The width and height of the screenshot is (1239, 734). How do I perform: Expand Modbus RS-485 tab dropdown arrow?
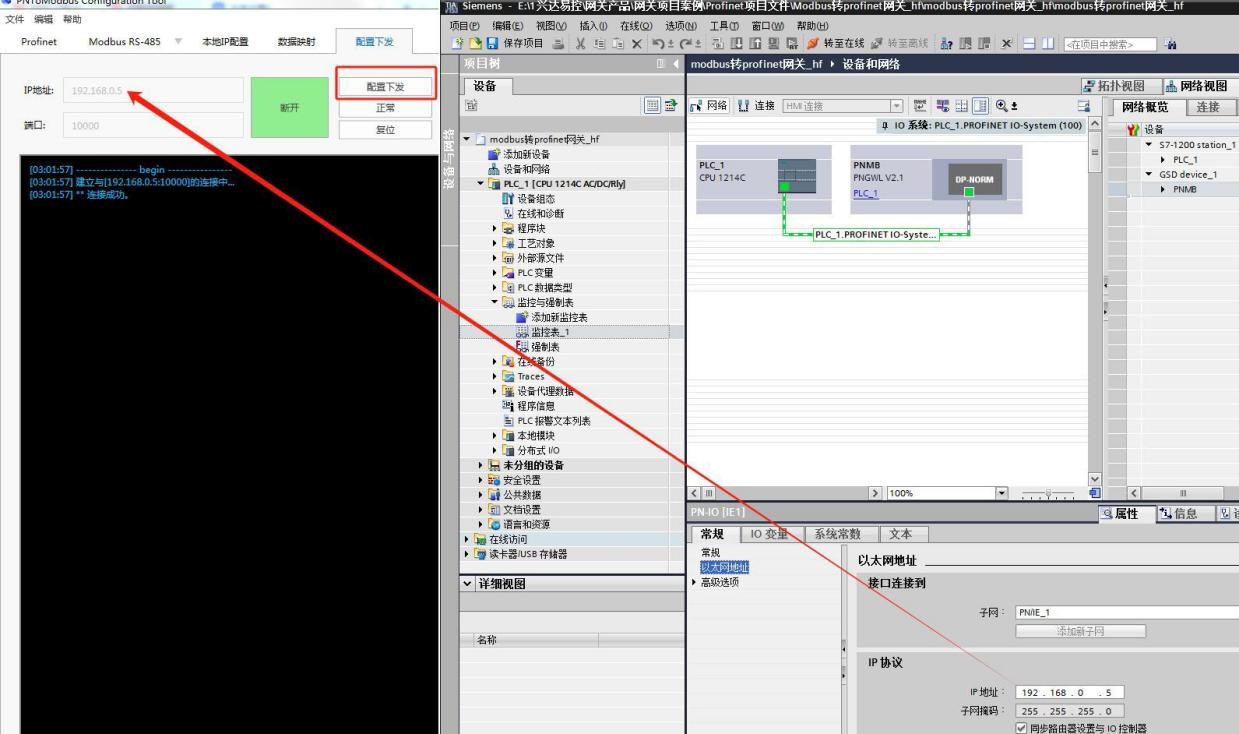point(178,41)
